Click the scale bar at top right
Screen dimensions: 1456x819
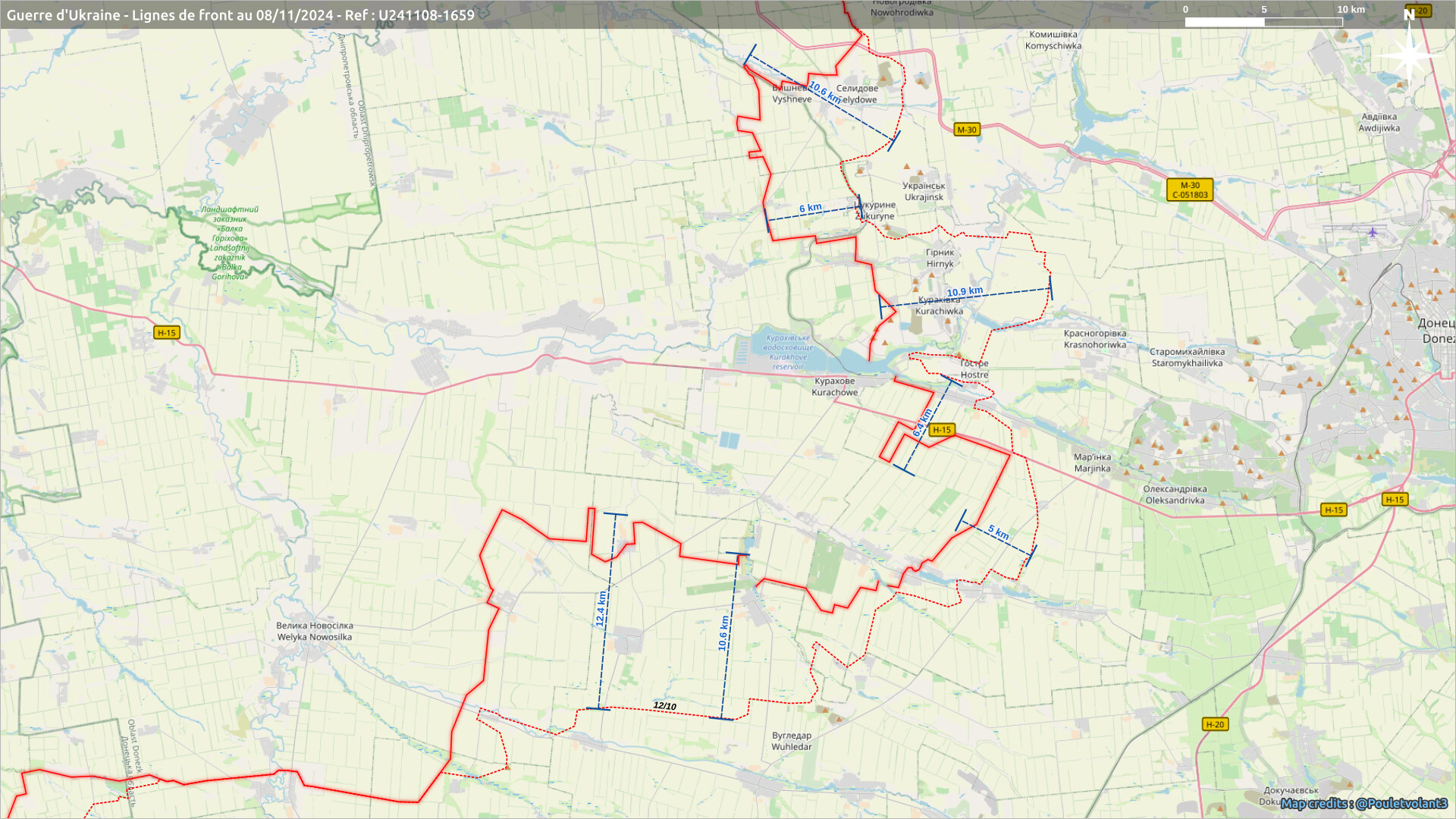(x=1263, y=21)
